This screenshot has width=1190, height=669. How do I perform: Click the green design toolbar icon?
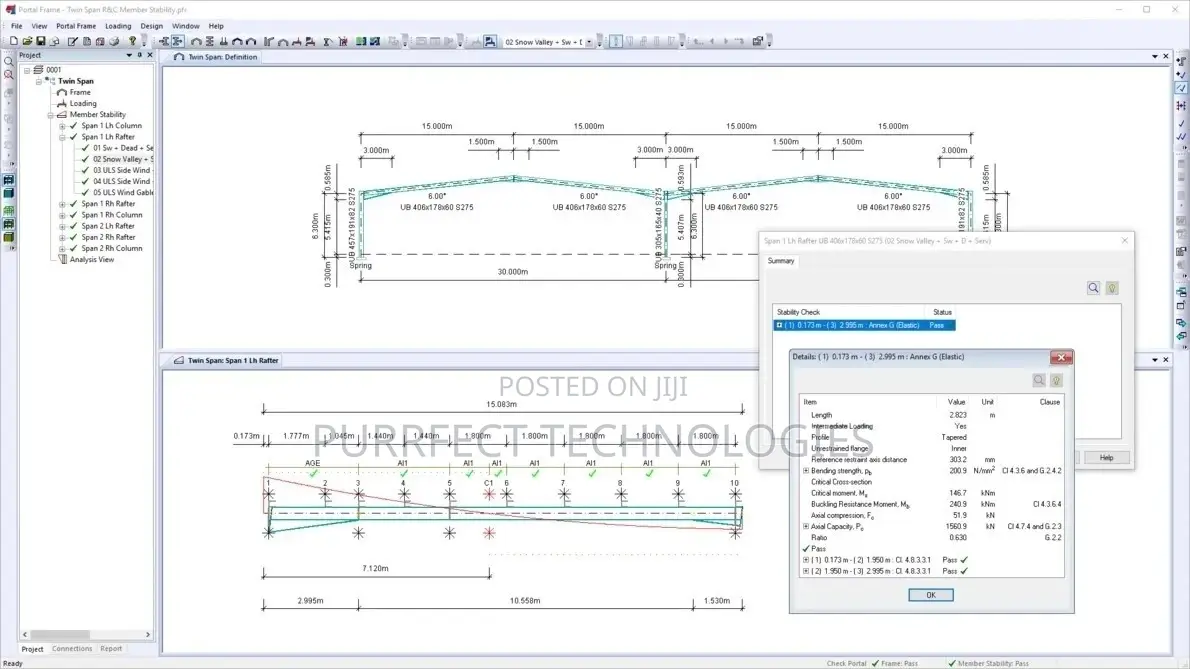(x=361, y=41)
